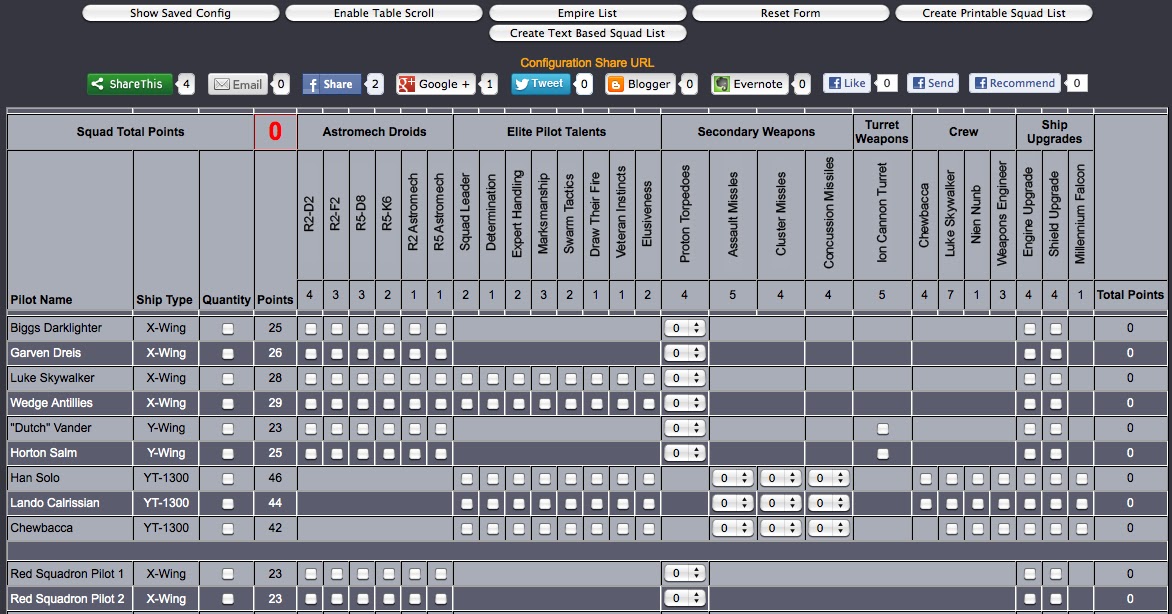This screenshot has height=614, width=1172.
Task: Click the Ship Type column header
Action: point(164,300)
